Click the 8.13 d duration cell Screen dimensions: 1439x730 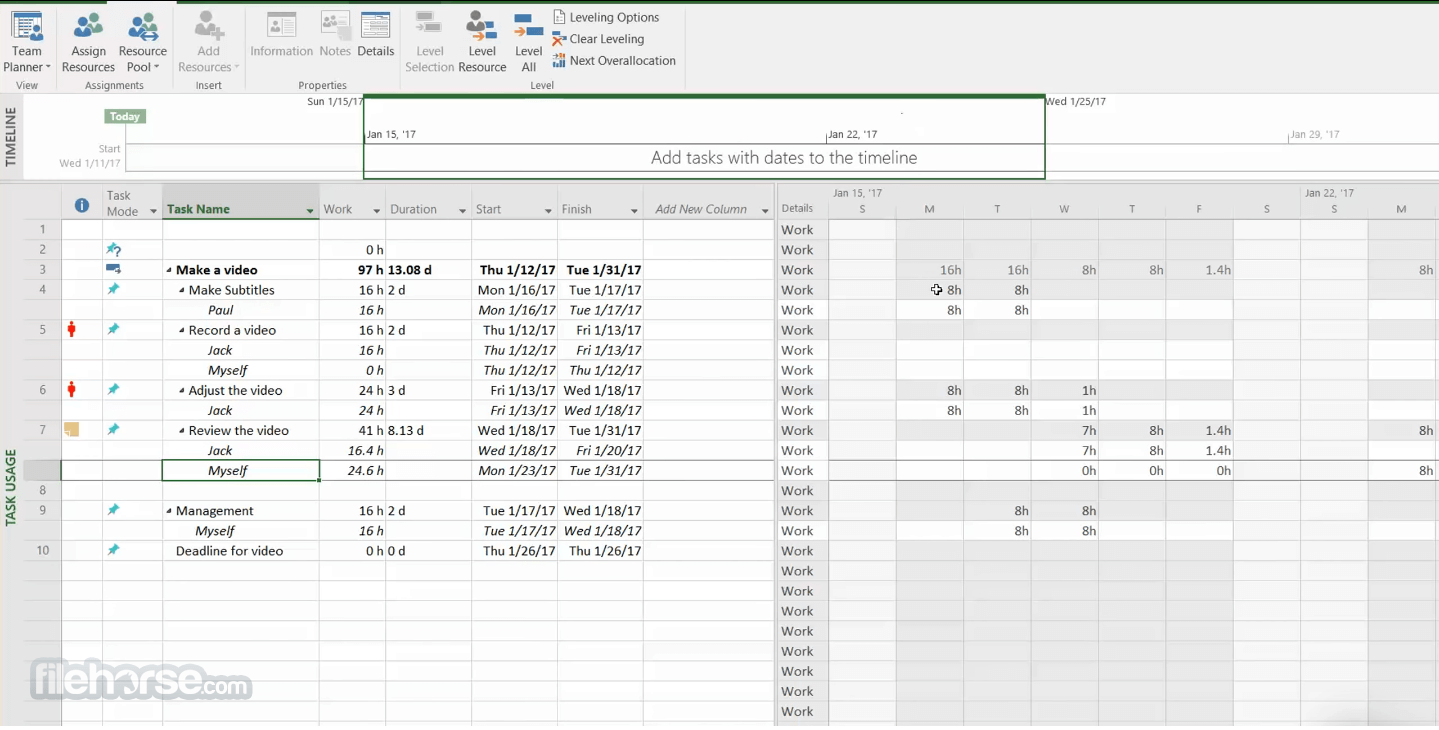pyautogui.click(x=429, y=430)
